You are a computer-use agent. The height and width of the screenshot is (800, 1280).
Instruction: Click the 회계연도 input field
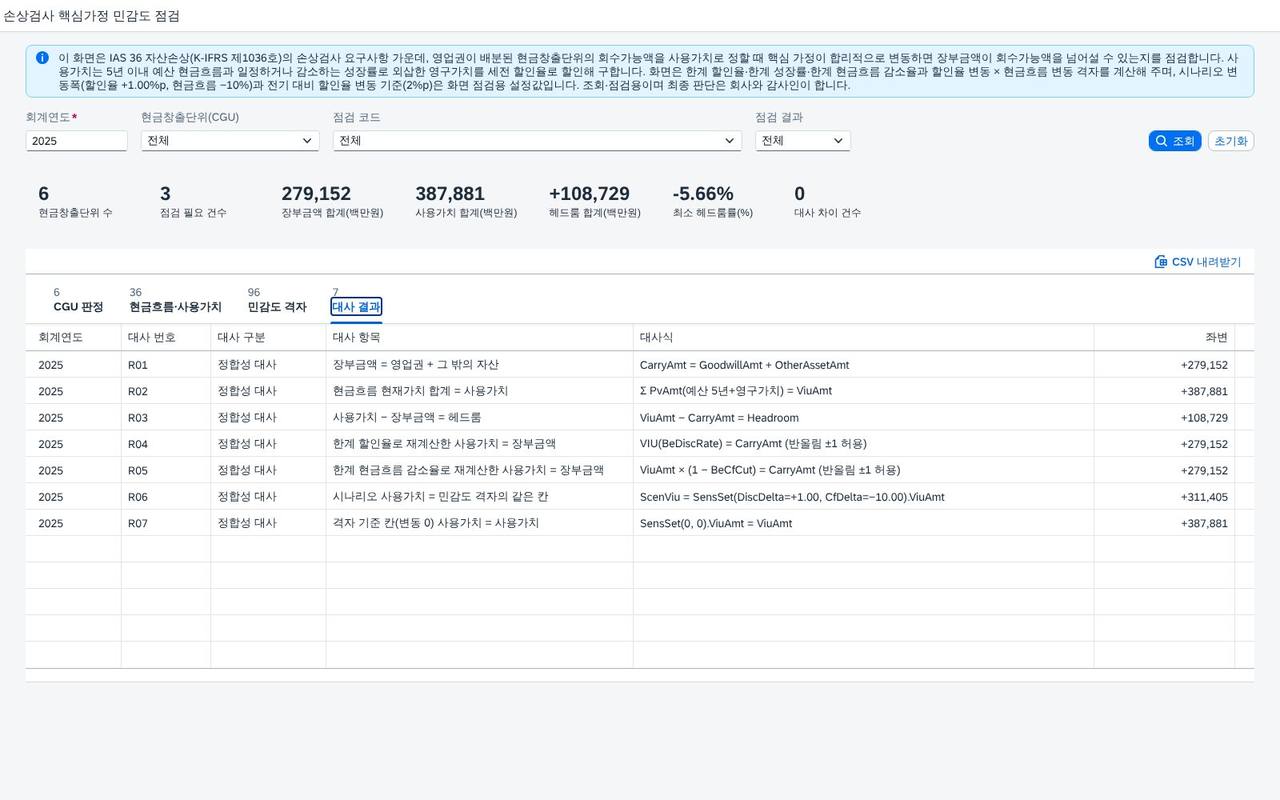point(77,141)
